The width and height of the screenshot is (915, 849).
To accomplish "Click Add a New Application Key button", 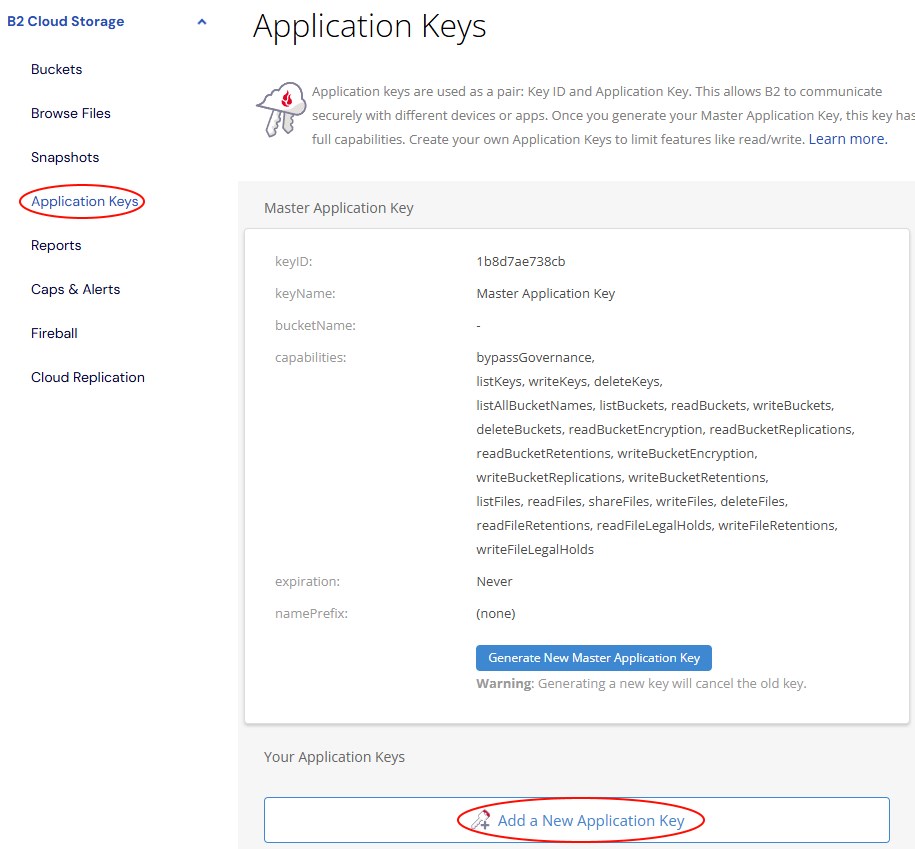I will (577, 820).
